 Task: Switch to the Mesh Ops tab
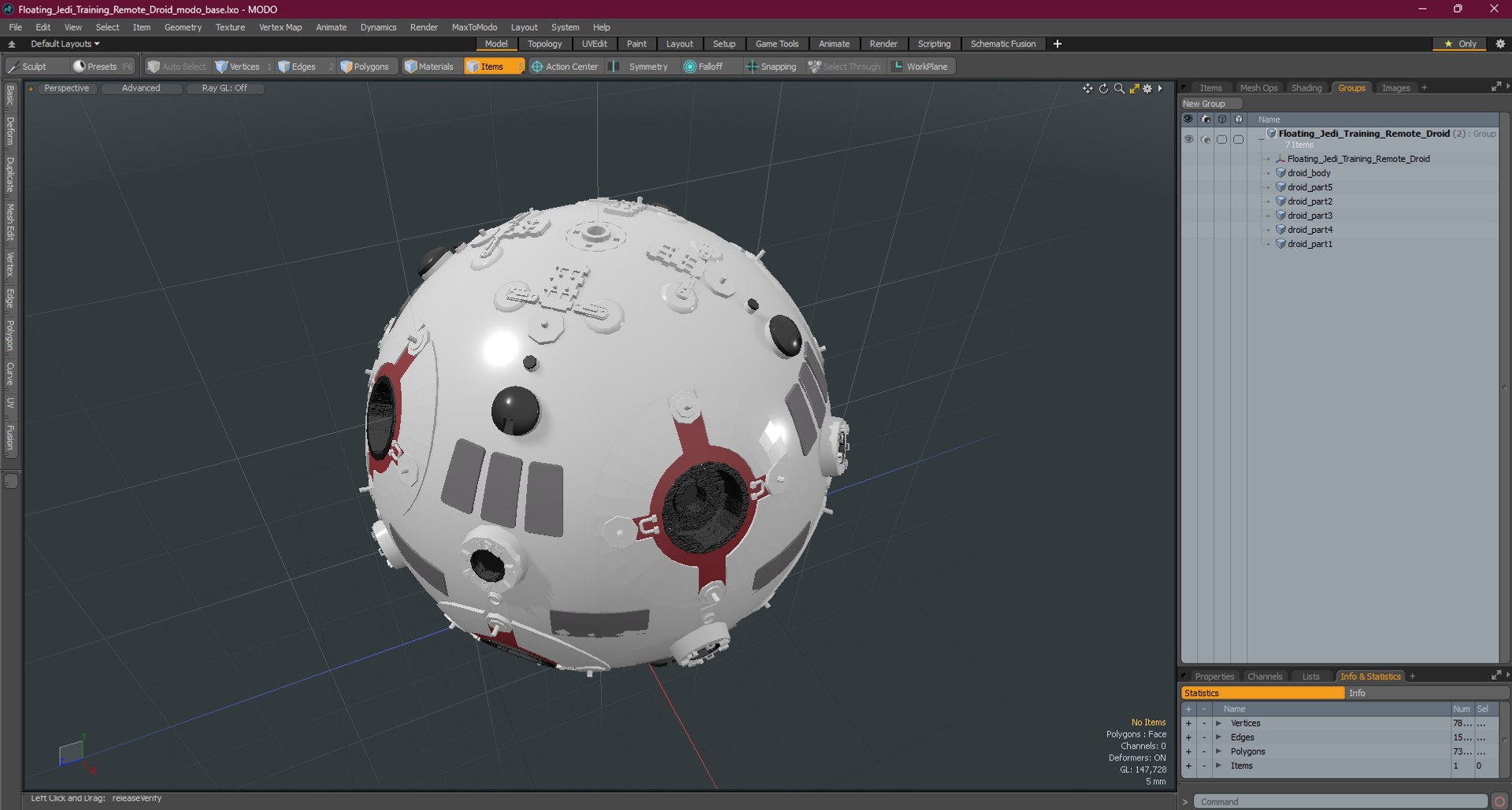pyautogui.click(x=1258, y=88)
